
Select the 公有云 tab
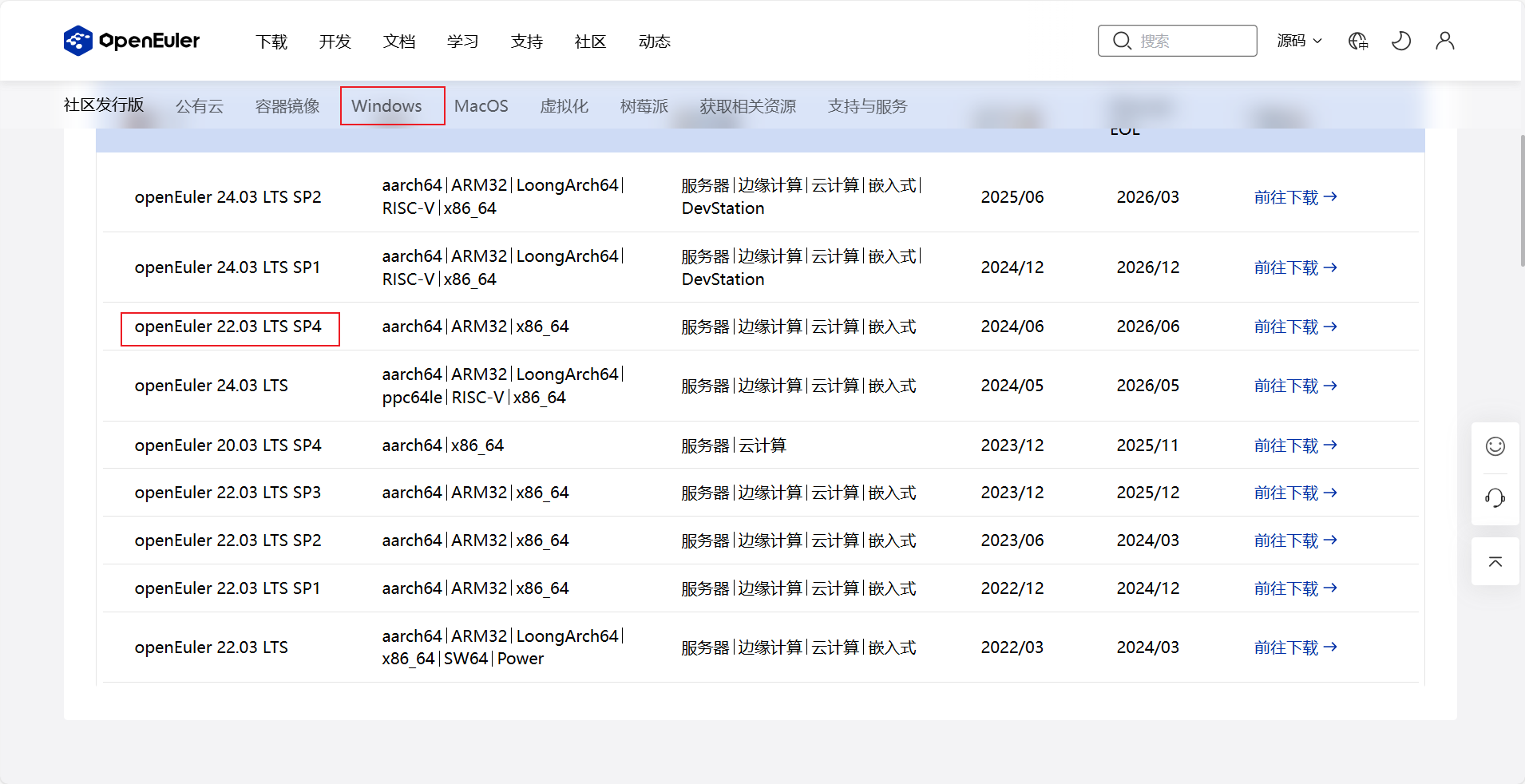[x=200, y=106]
